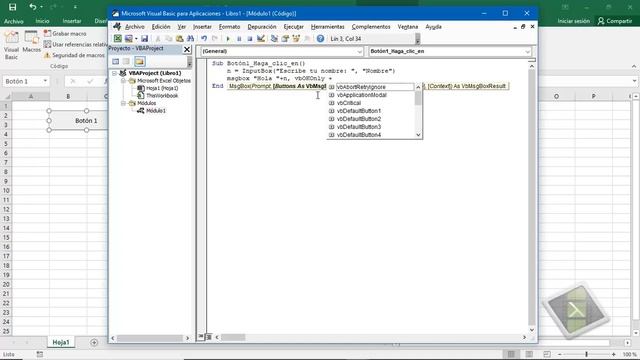Open the Ejecutar menu
The height and width of the screenshot is (360, 640).
coord(293,27)
